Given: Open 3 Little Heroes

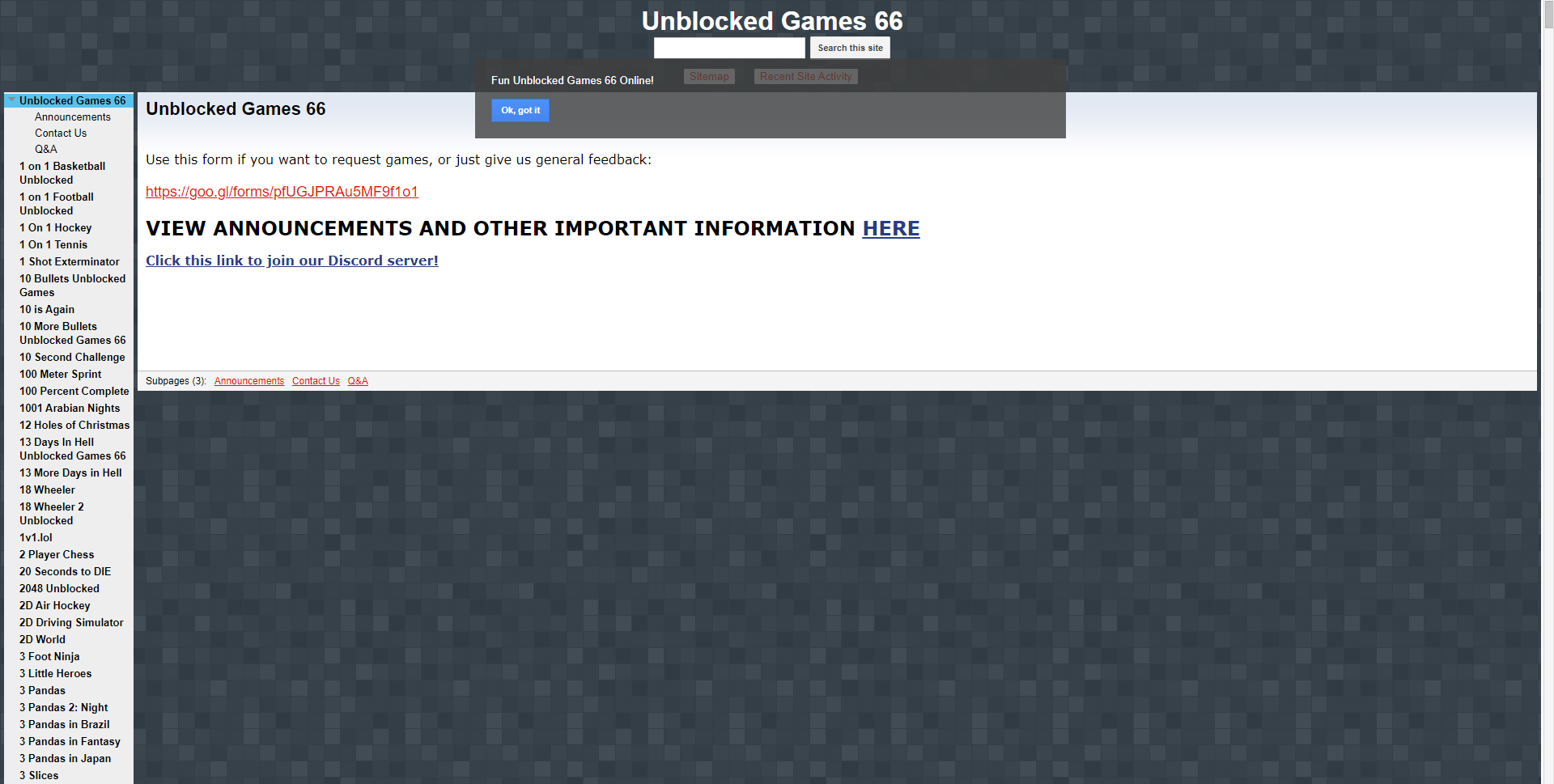Looking at the screenshot, I should [x=55, y=674].
